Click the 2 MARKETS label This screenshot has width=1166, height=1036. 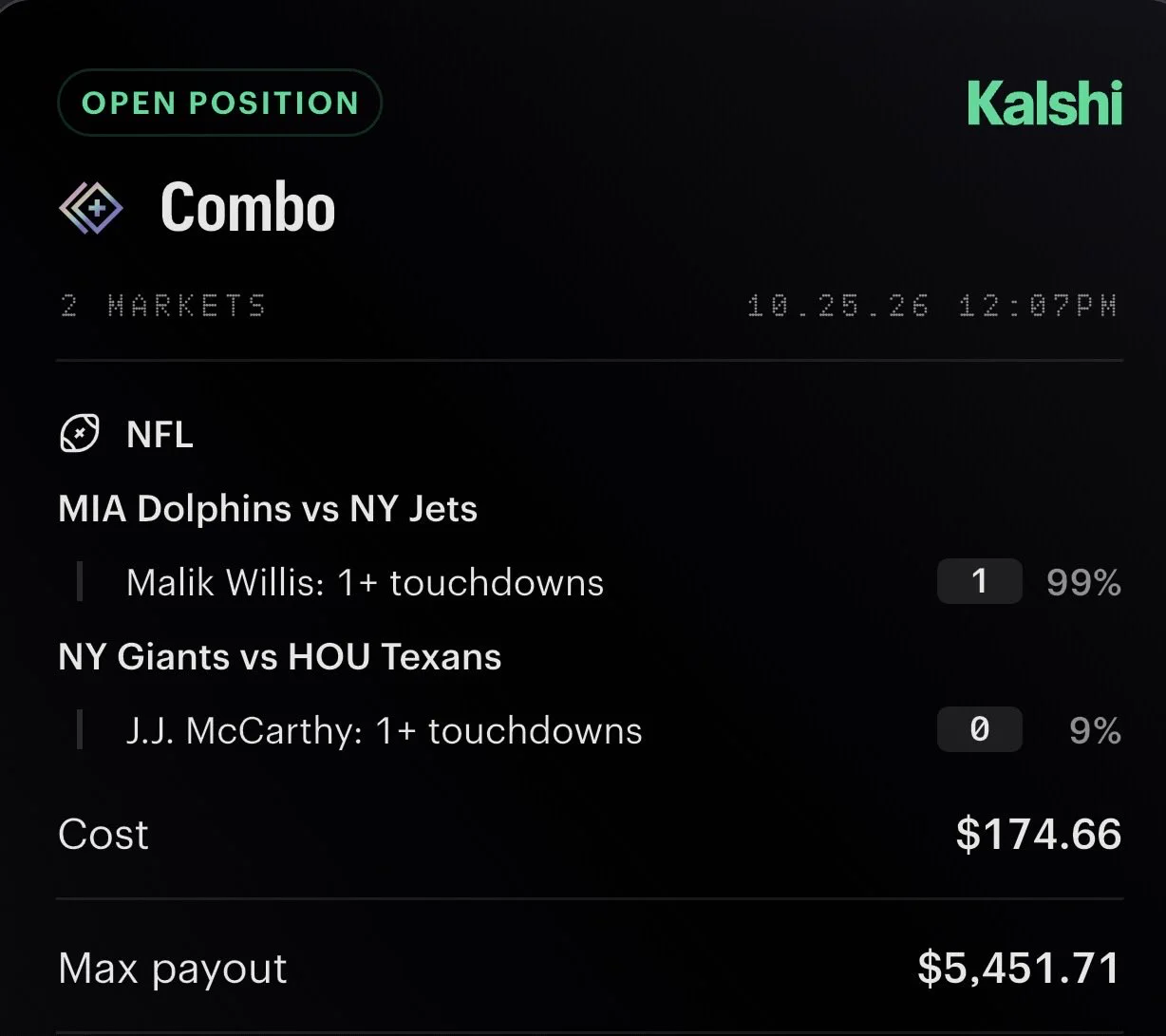click(x=163, y=306)
